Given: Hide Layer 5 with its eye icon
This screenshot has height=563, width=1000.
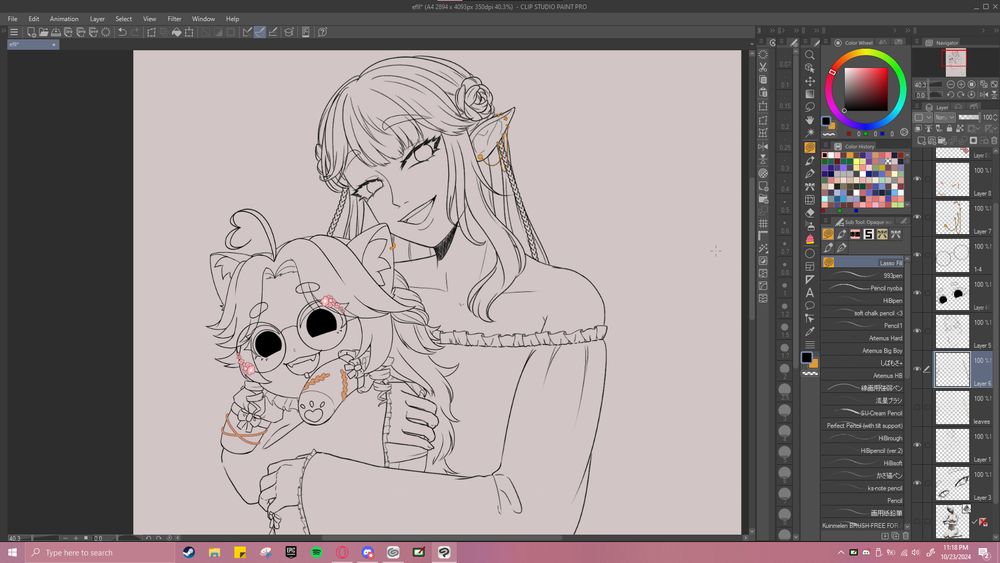Looking at the screenshot, I should tap(917, 331).
